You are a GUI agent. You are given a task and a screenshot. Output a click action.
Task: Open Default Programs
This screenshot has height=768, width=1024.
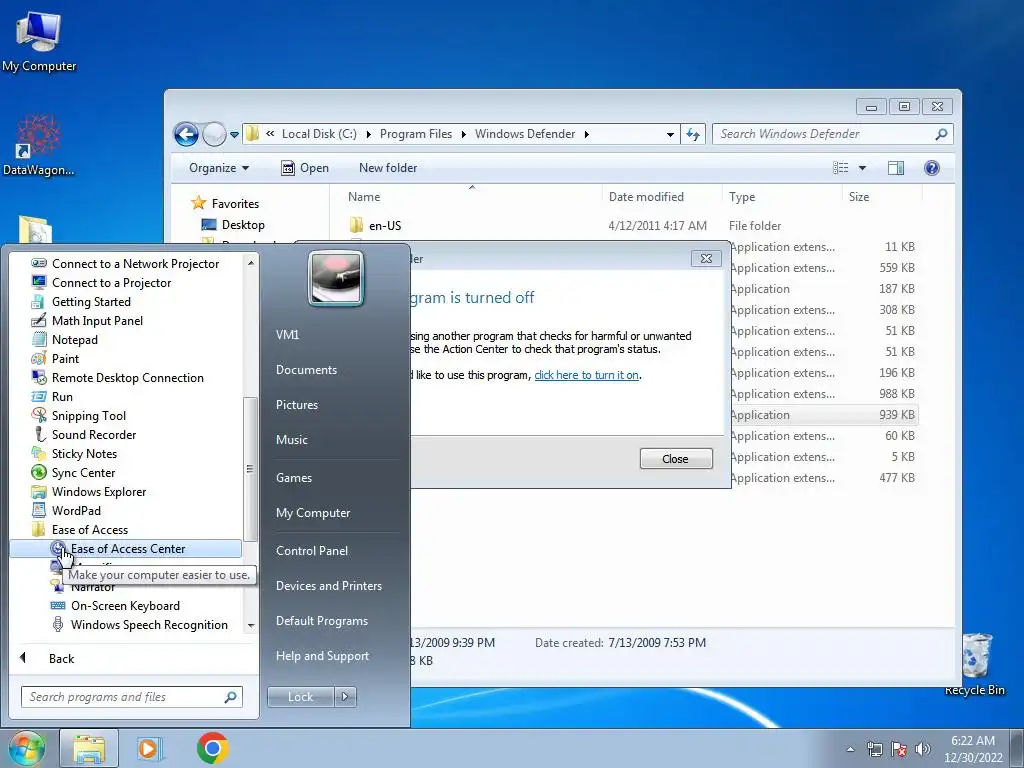pyautogui.click(x=321, y=621)
